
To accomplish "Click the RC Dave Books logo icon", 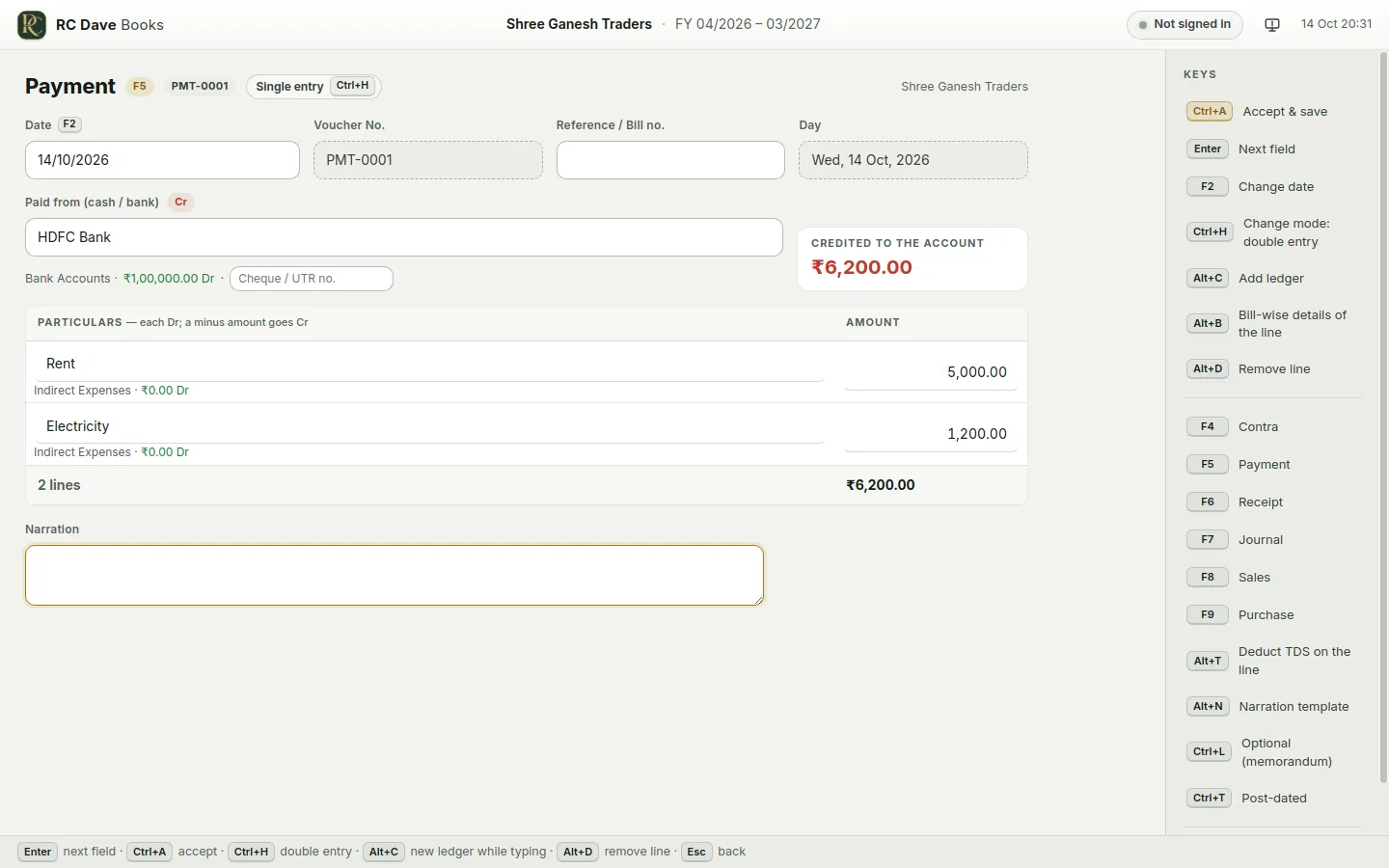I will [x=32, y=24].
